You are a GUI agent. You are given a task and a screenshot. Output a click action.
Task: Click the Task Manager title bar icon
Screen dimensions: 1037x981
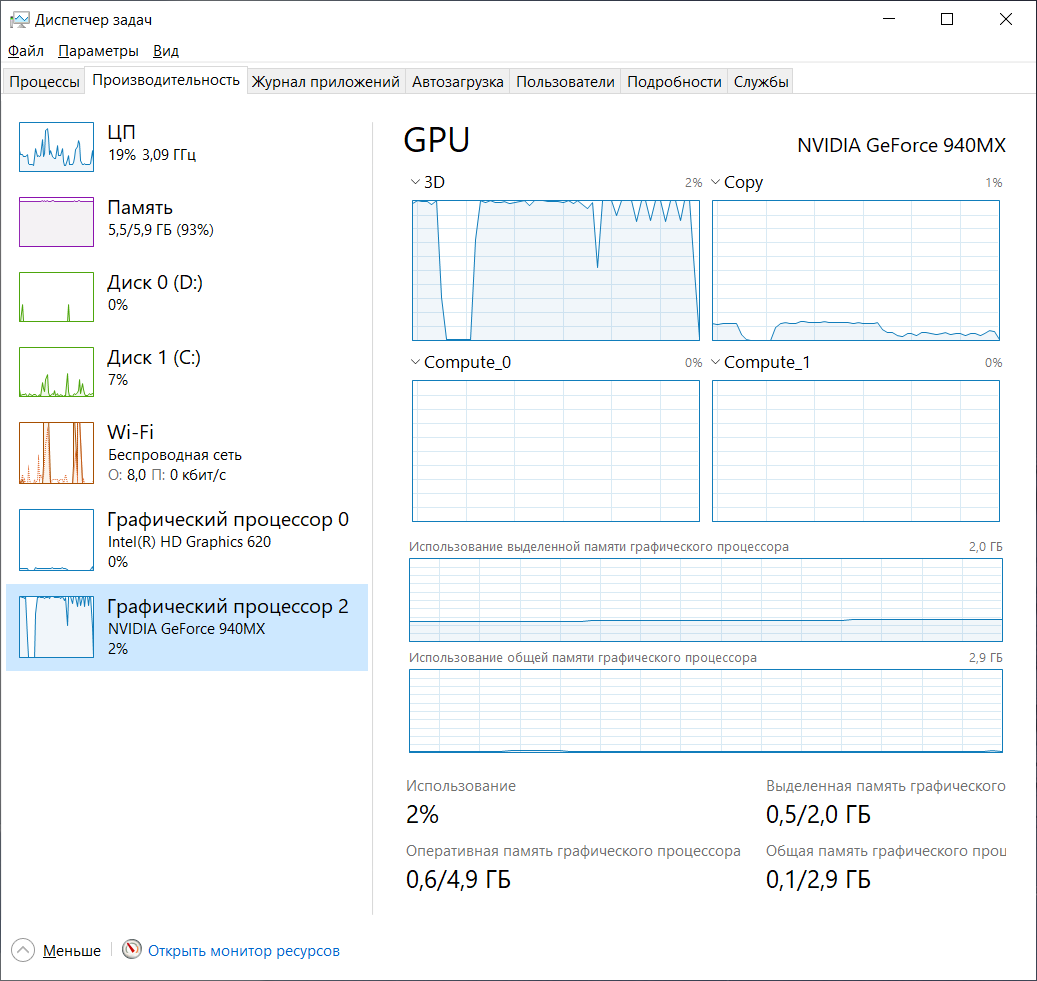point(20,20)
